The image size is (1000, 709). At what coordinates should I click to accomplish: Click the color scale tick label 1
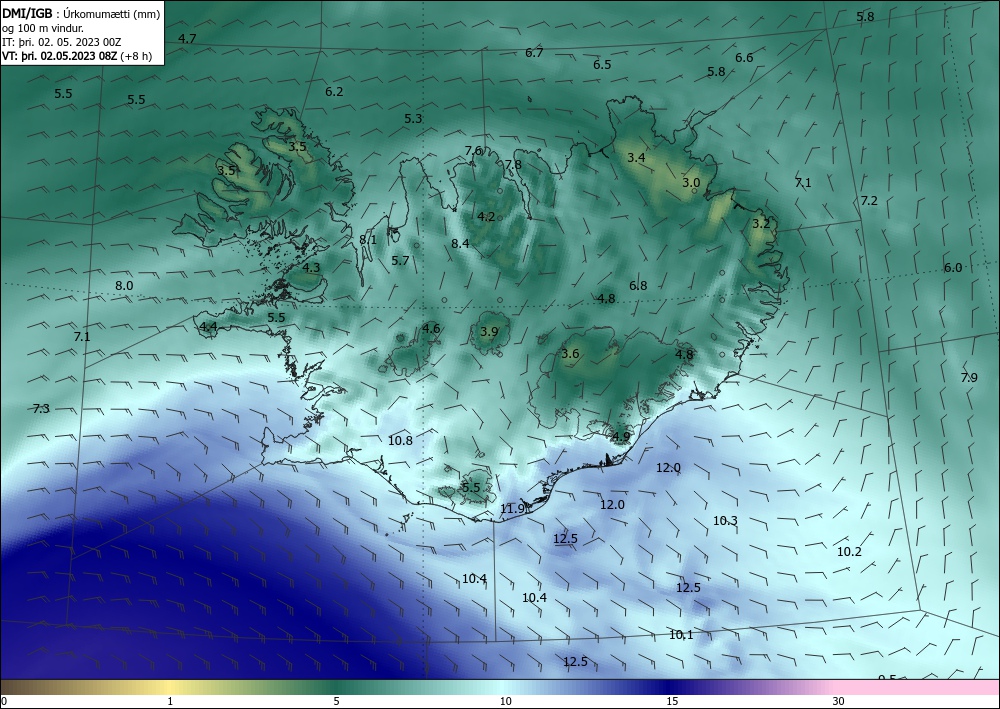pyautogui.click(x=170, y=701)
